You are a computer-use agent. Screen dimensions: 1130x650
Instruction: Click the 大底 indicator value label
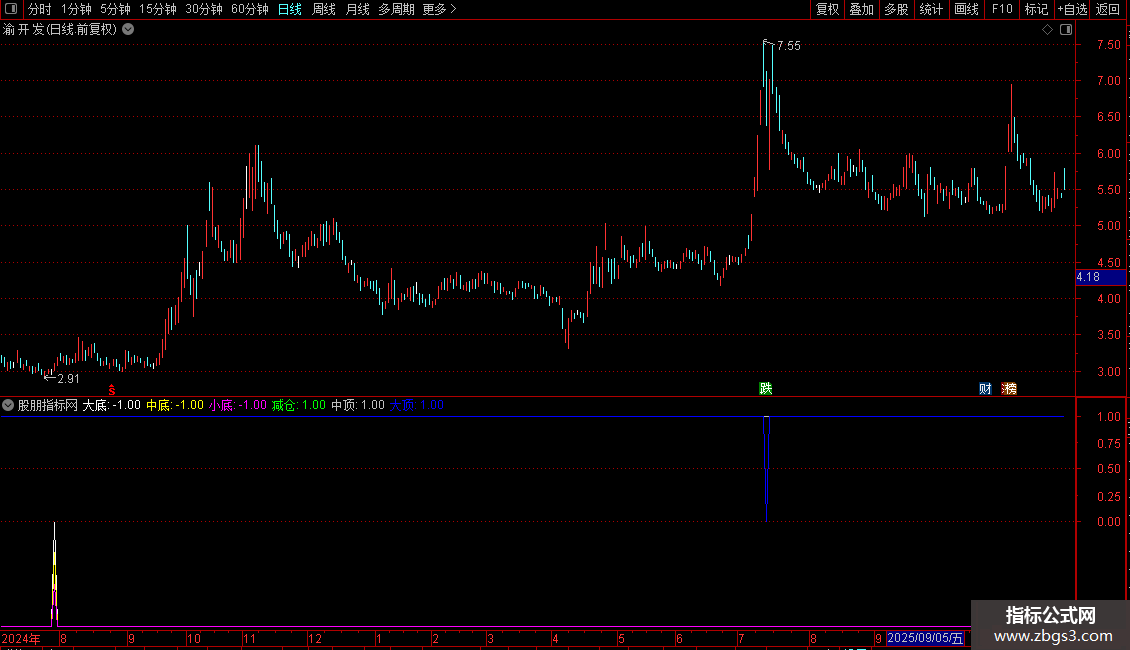pyautogui.click(x=111, y=405)
